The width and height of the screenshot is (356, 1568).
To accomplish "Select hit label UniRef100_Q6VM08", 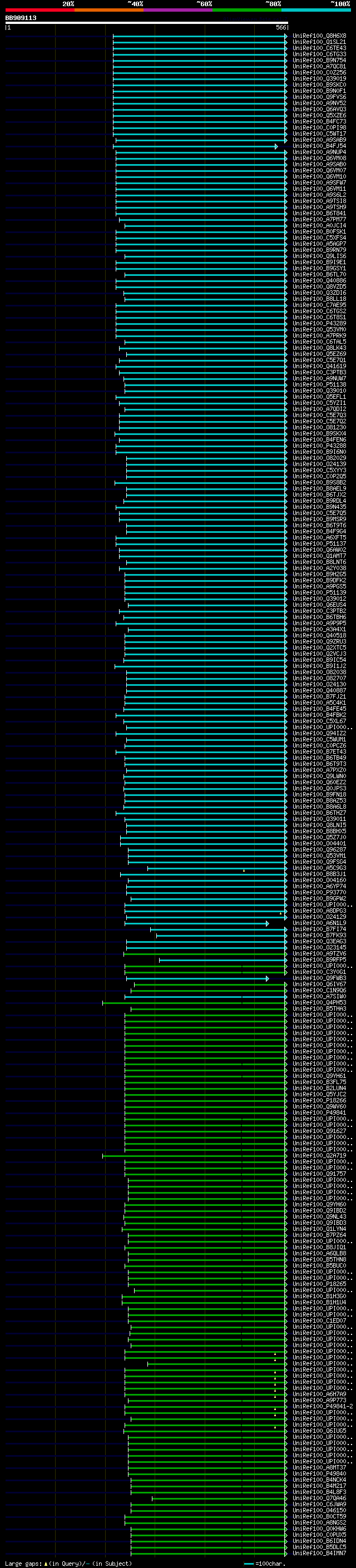I will click(x=319, y=159).
